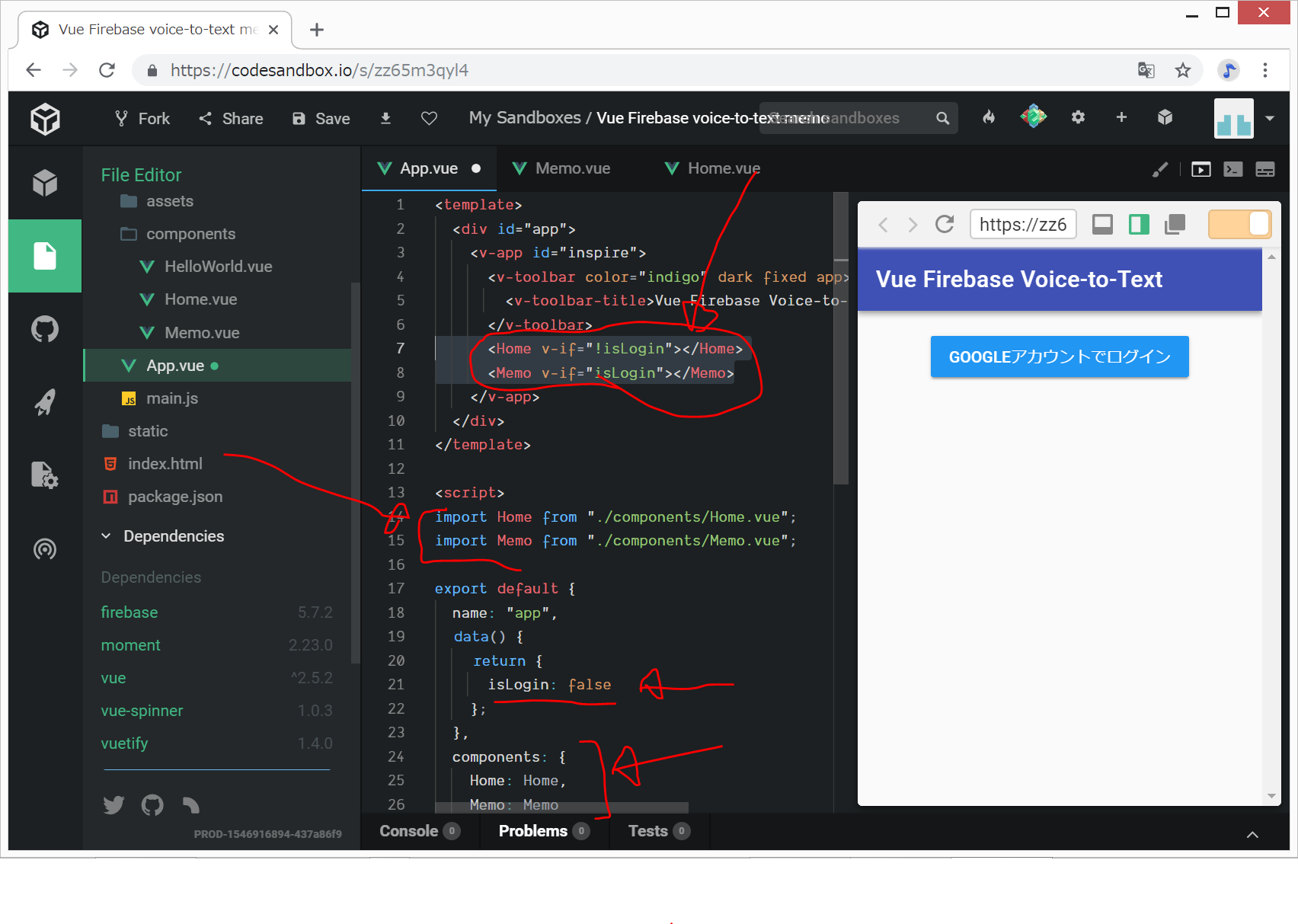Click the download sandbox icon
The width and height of the screenshot is (1298, 924).
pos(385,118)
